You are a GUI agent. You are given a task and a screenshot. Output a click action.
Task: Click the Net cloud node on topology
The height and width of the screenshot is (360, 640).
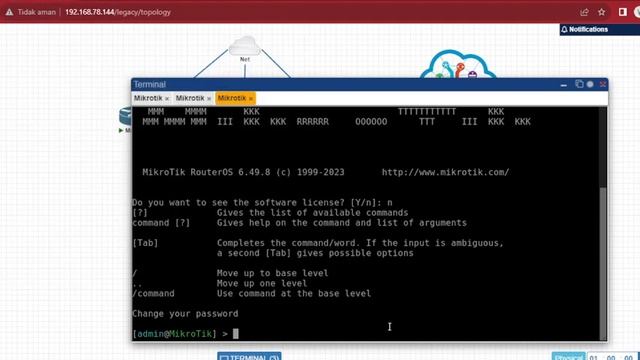click(244, 48)
